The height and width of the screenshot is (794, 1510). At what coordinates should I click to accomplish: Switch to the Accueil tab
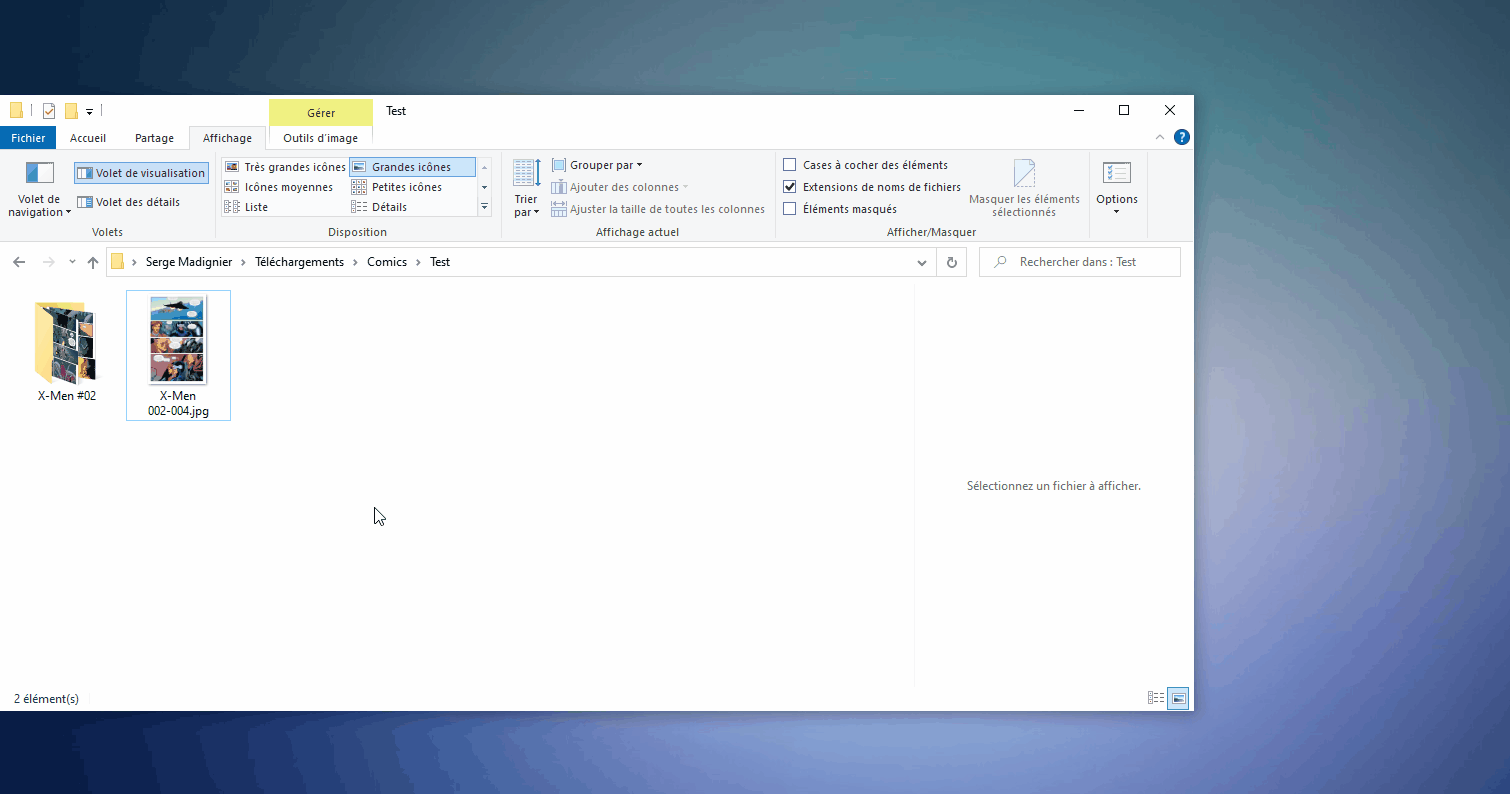pyautogui.click(x=88, y=138)
